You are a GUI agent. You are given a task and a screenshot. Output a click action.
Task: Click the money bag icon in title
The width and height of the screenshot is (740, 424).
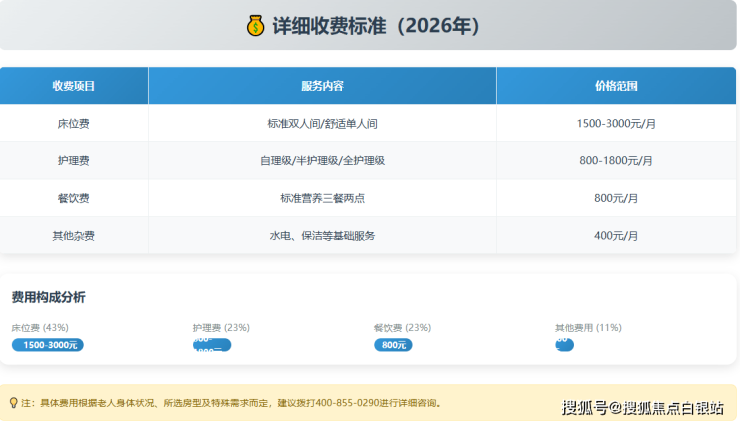click(x=255, y=26)
